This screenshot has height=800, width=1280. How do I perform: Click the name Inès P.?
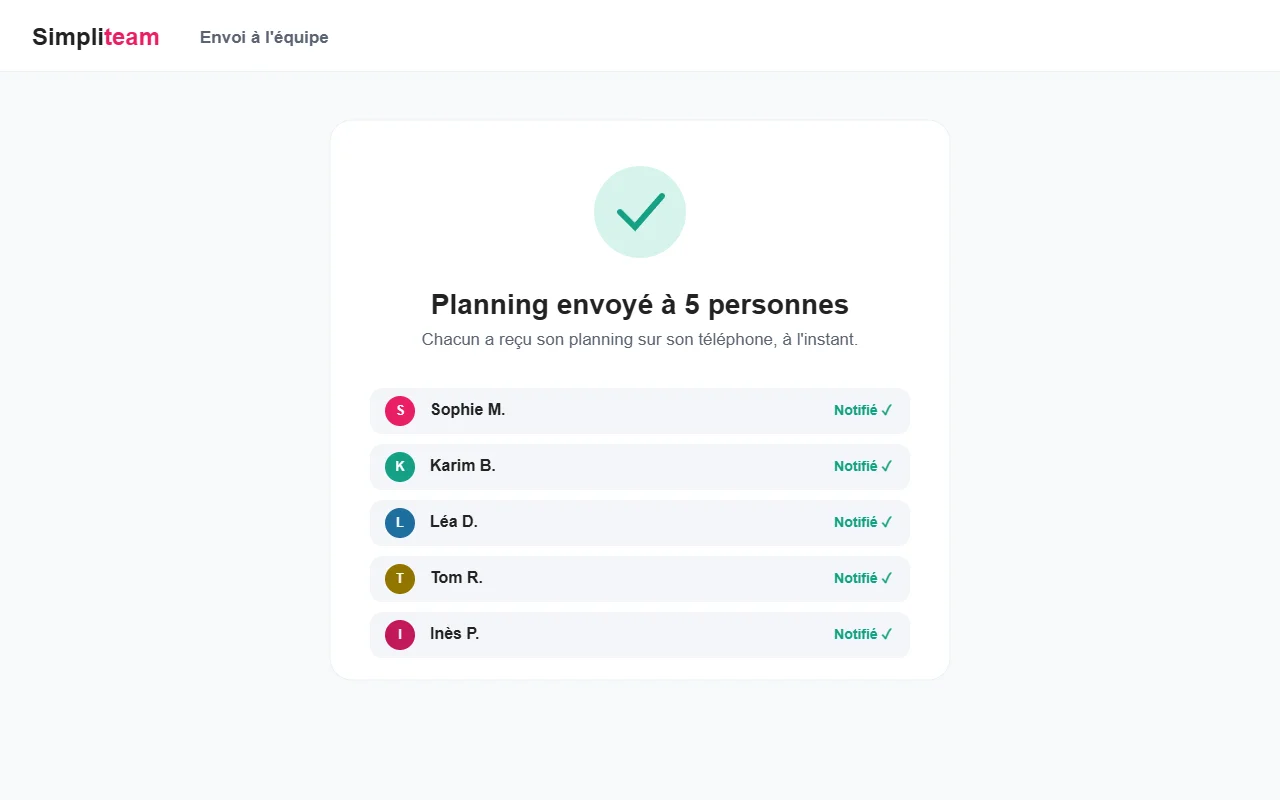(455, 634)
